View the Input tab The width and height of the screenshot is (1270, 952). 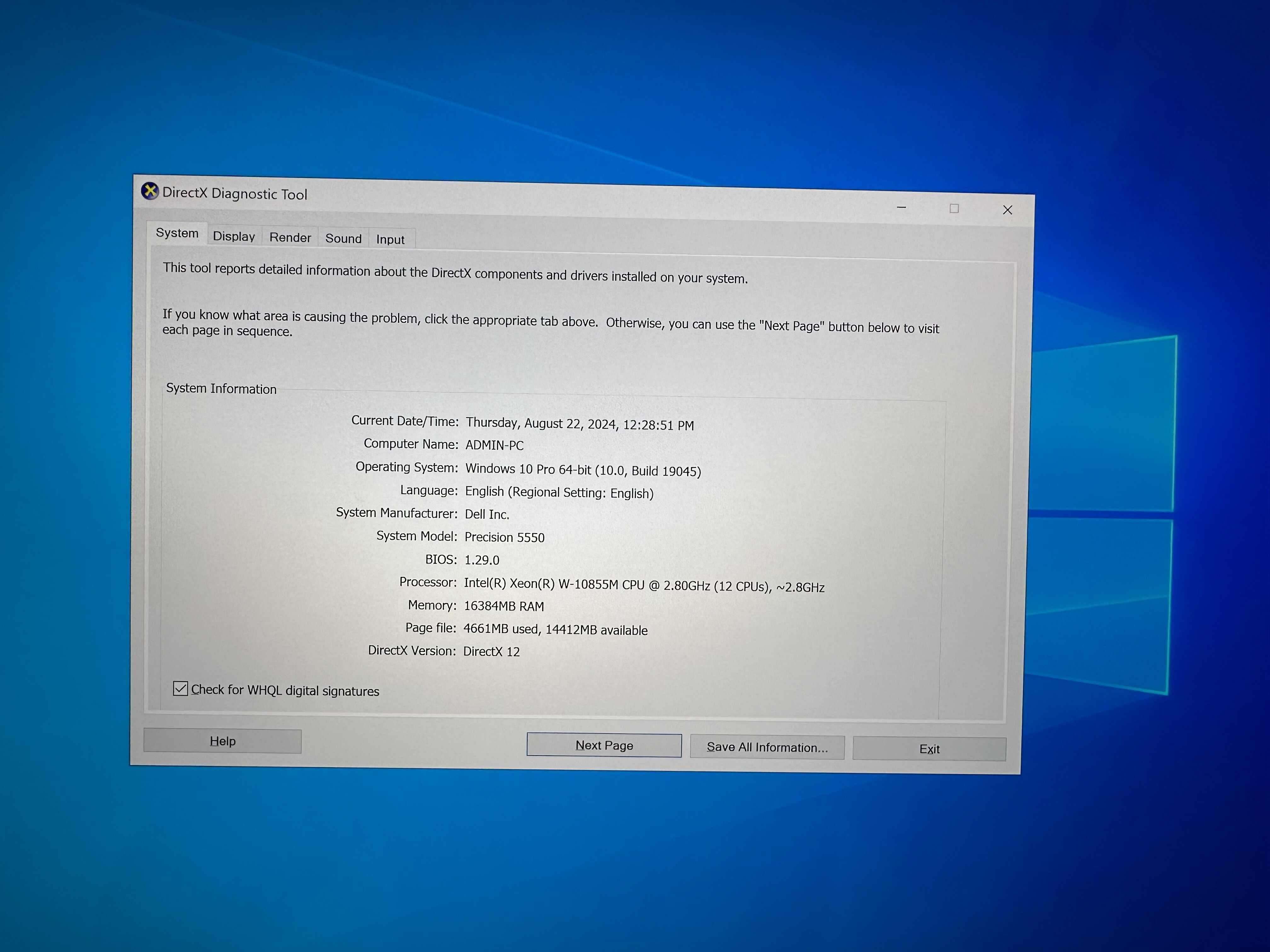coord(390,240)
